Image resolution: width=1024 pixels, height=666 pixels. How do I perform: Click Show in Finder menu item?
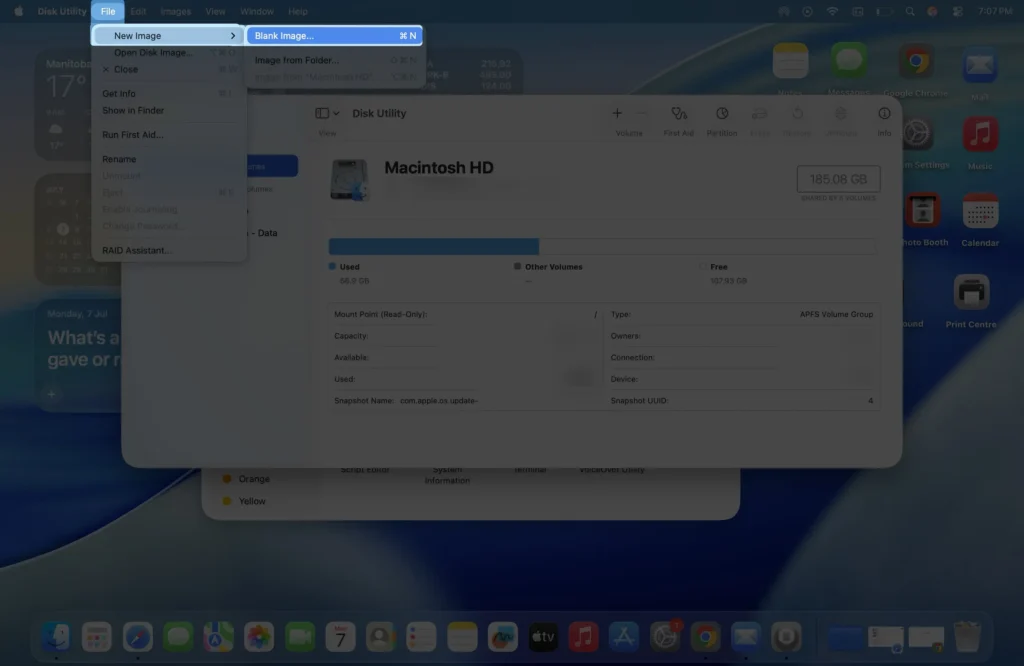point(135,110)
